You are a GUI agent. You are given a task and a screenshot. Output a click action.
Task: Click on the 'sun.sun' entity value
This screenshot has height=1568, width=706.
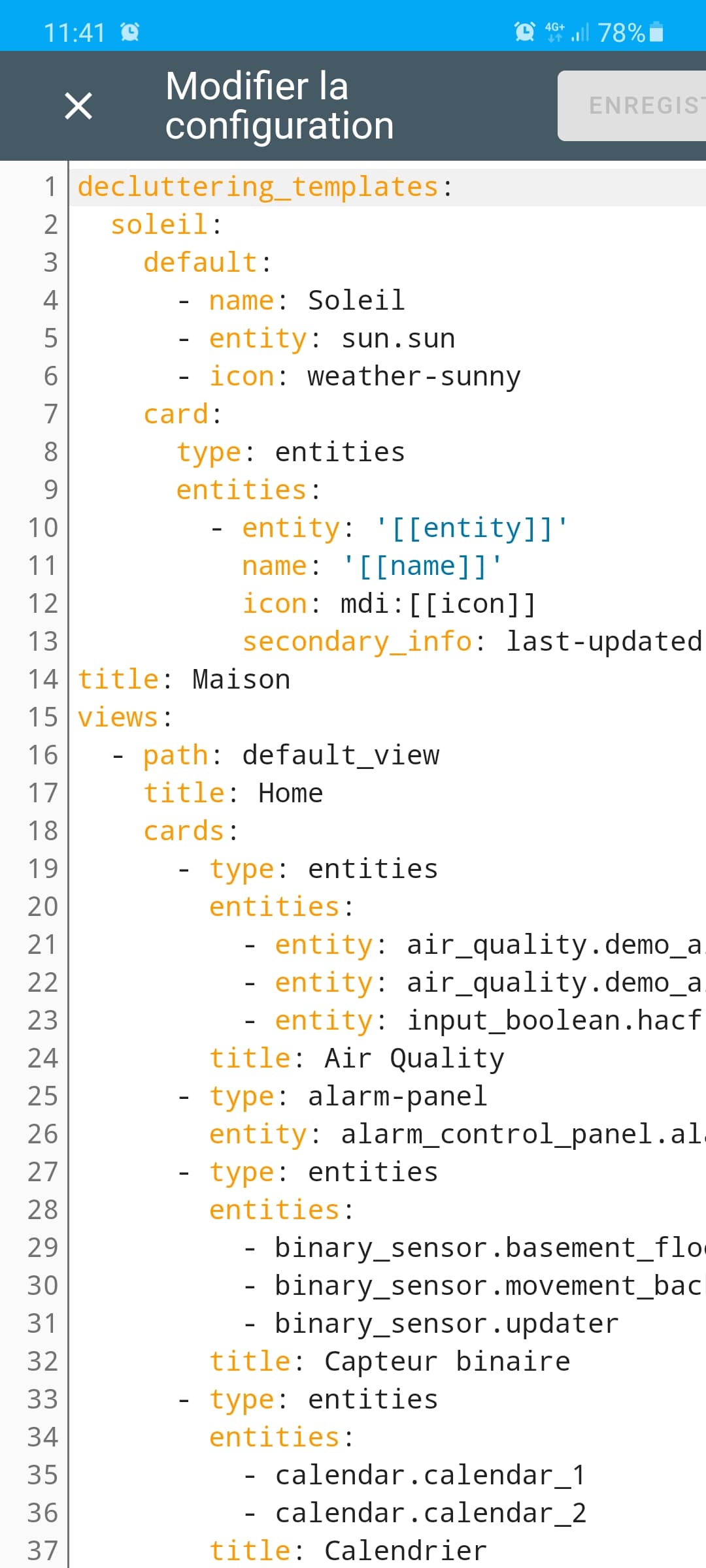397,339
